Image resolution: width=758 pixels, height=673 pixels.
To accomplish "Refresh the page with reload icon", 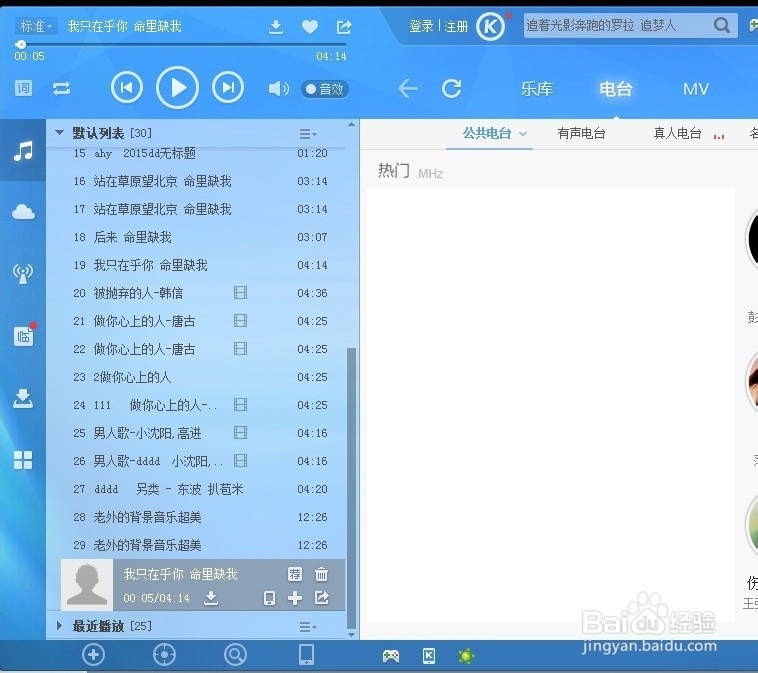I will point(452,88).
